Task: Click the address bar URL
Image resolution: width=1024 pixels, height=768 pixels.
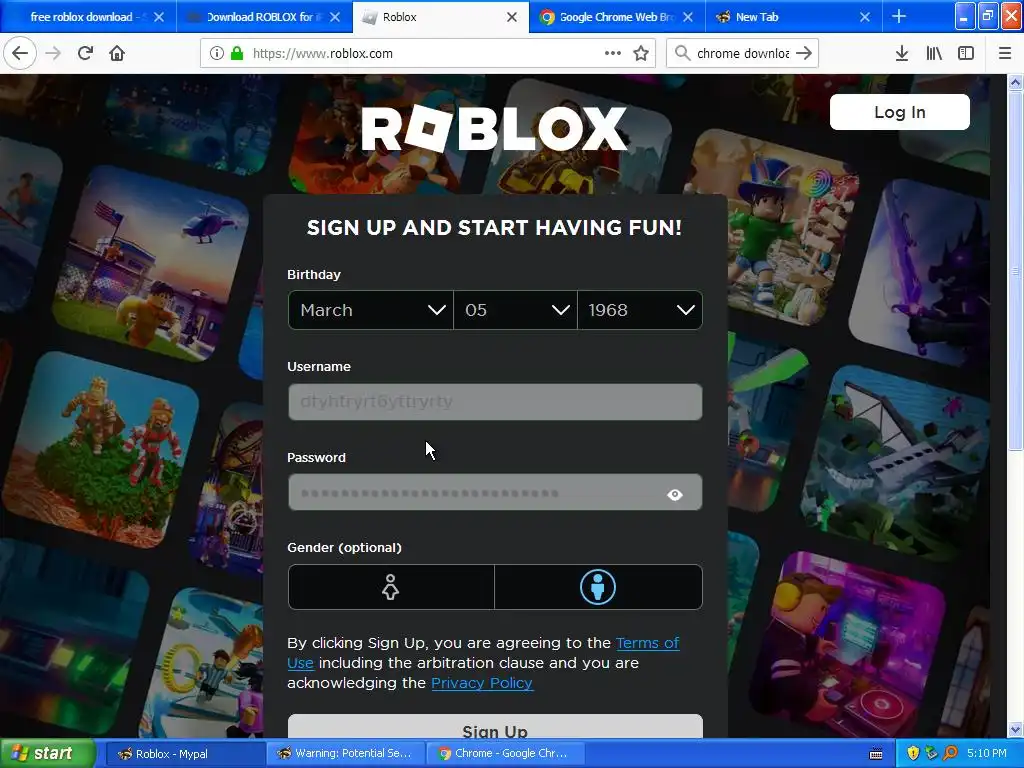Action: pyautogui.click(x=323, y=53)
